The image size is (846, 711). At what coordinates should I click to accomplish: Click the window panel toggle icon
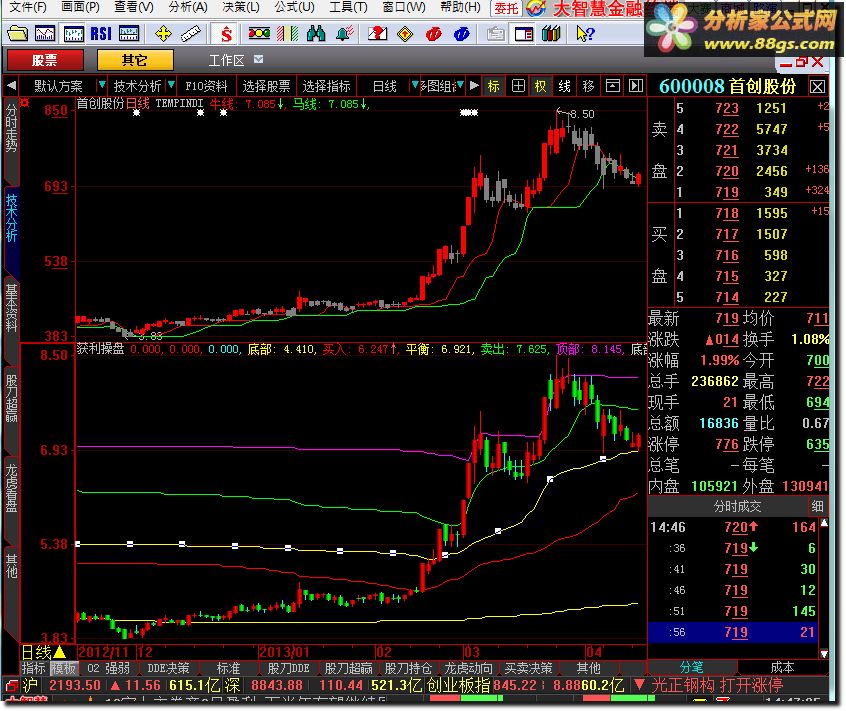(612, 86)
